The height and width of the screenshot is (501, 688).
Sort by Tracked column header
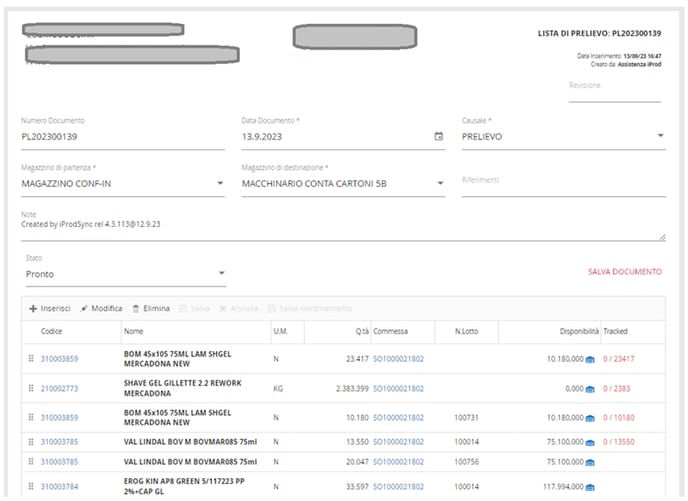pos(615,332)
